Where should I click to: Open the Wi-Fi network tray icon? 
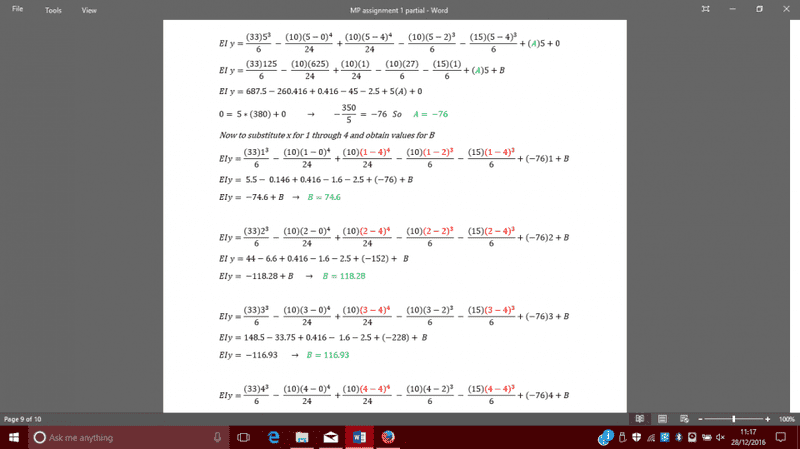[651, 437]
